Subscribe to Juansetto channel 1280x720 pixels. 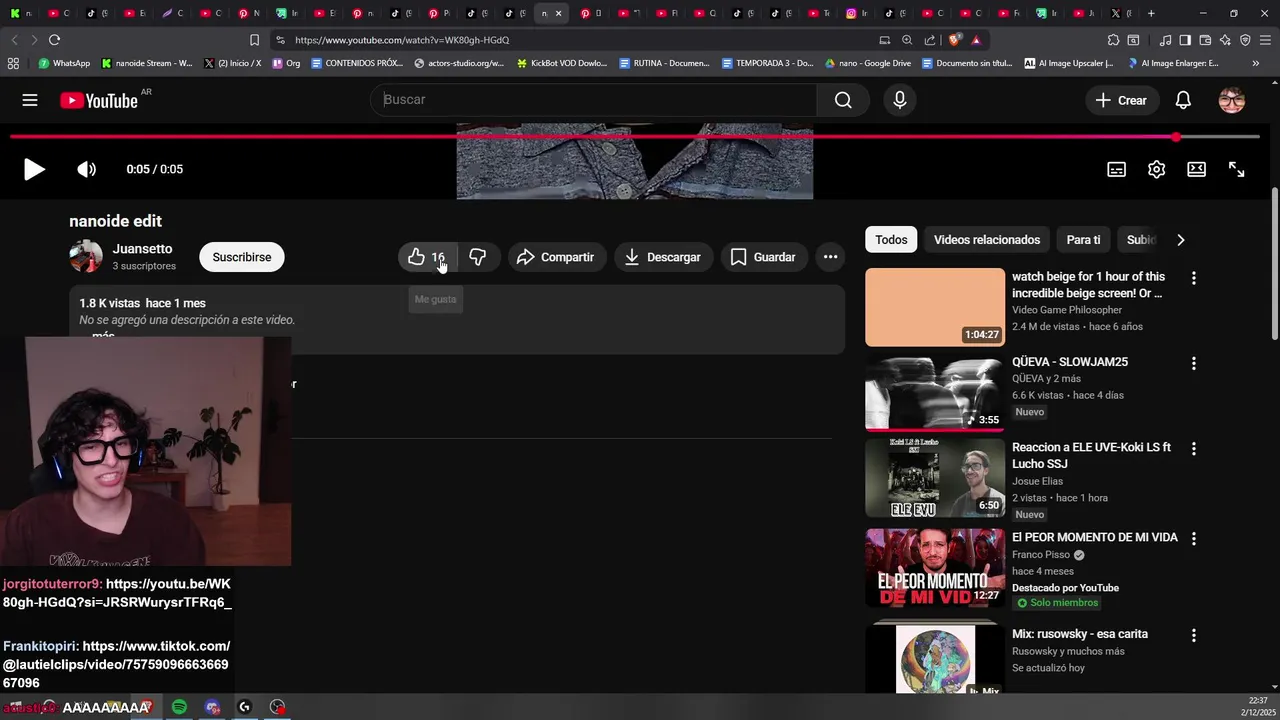(242, 257)
